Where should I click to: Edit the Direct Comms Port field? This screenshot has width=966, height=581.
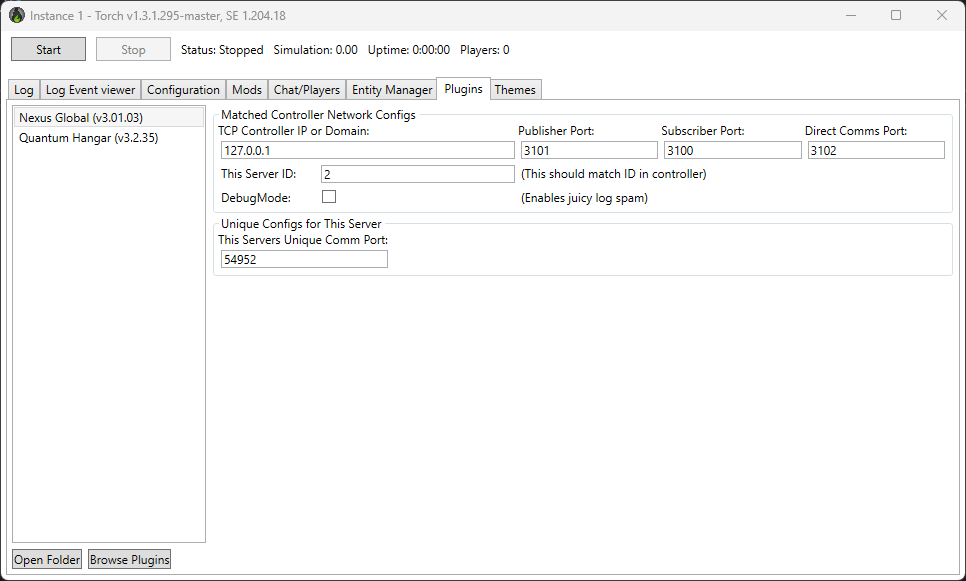[x=875, y=150]
